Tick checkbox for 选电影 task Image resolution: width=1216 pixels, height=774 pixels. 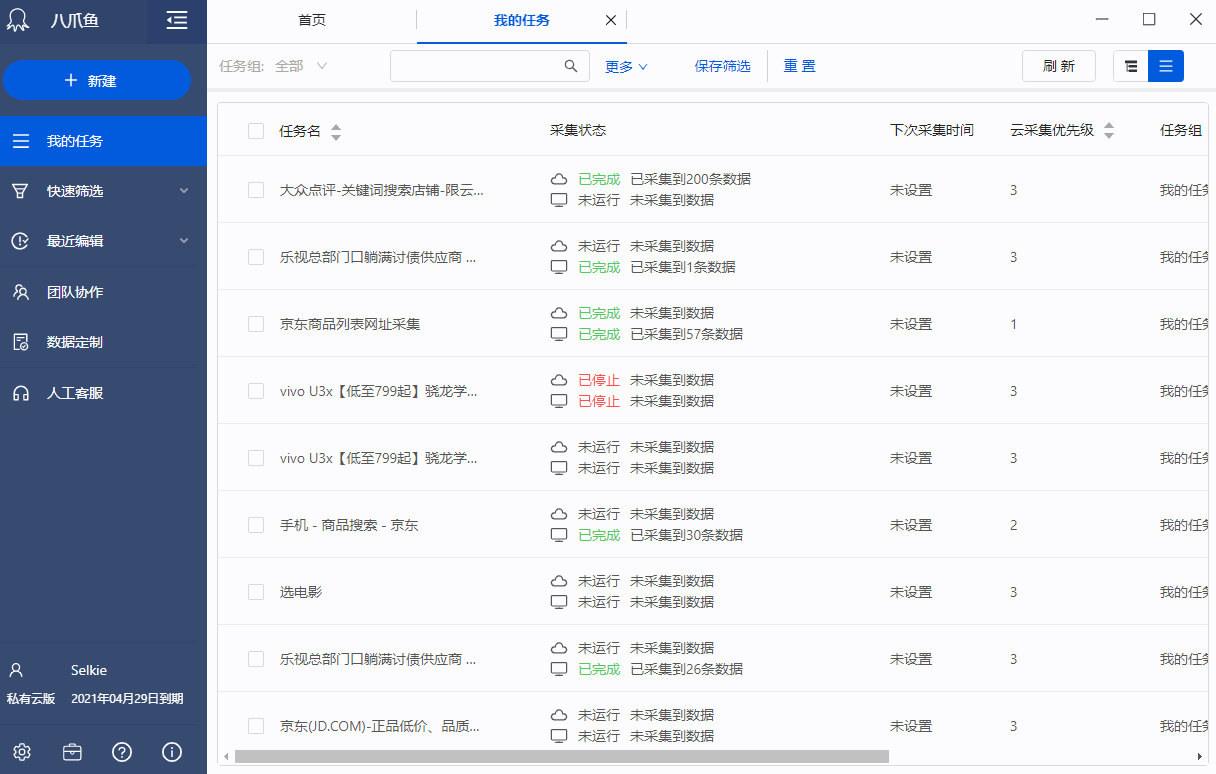click(256, 592)
